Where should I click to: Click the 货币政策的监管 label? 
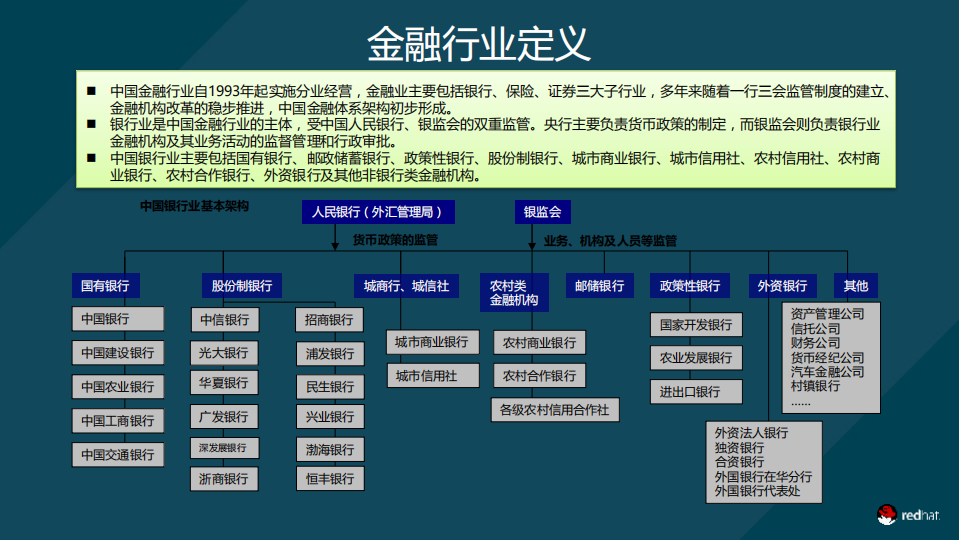(x=395, y=240)
